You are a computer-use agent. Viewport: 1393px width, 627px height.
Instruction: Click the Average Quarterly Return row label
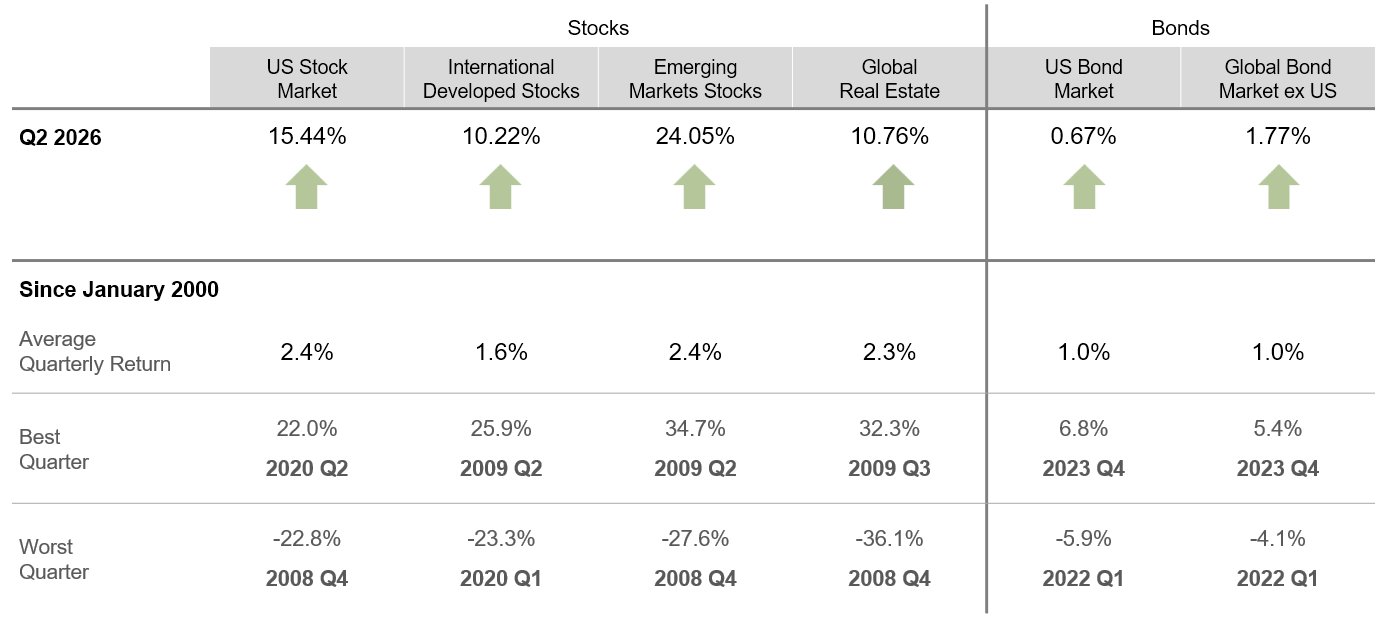[x=95, y=352]
